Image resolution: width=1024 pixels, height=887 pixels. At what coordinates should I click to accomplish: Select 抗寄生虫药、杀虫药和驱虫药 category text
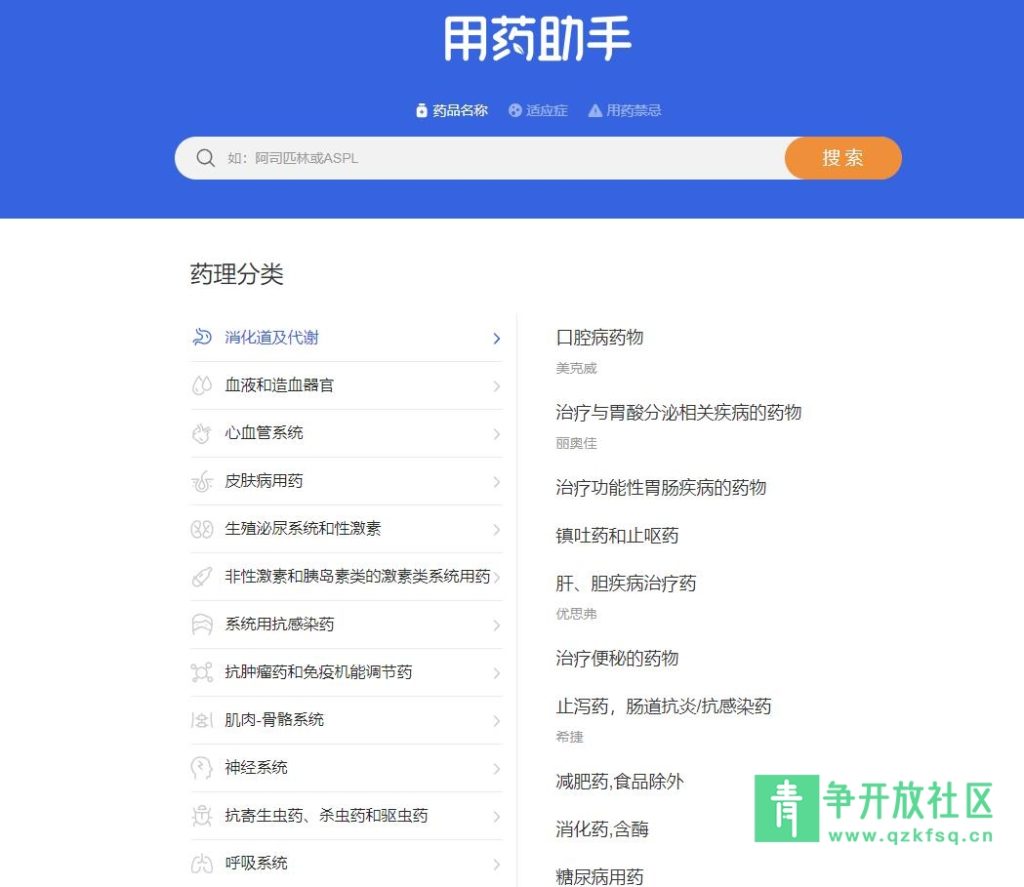[x=327, y=816]
